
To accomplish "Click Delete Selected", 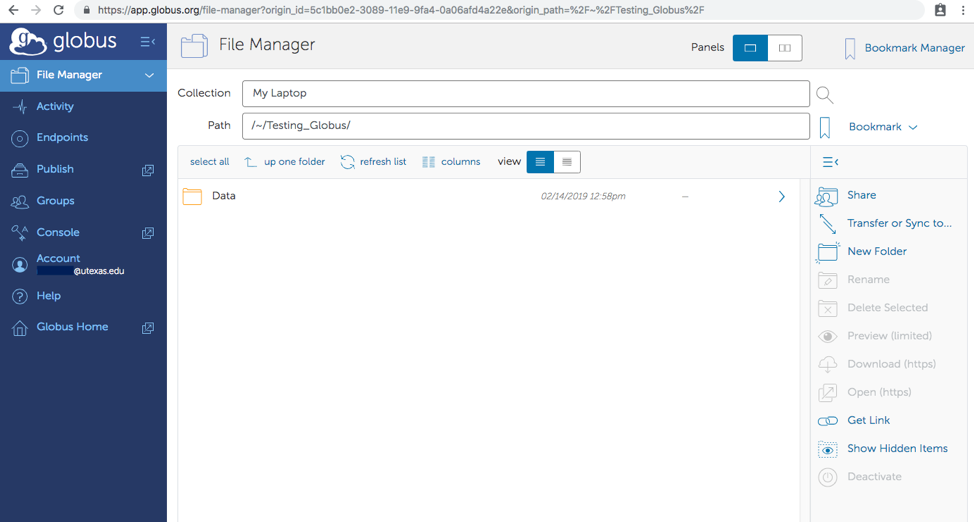I will pyautogui.click(x=888, y=308).
